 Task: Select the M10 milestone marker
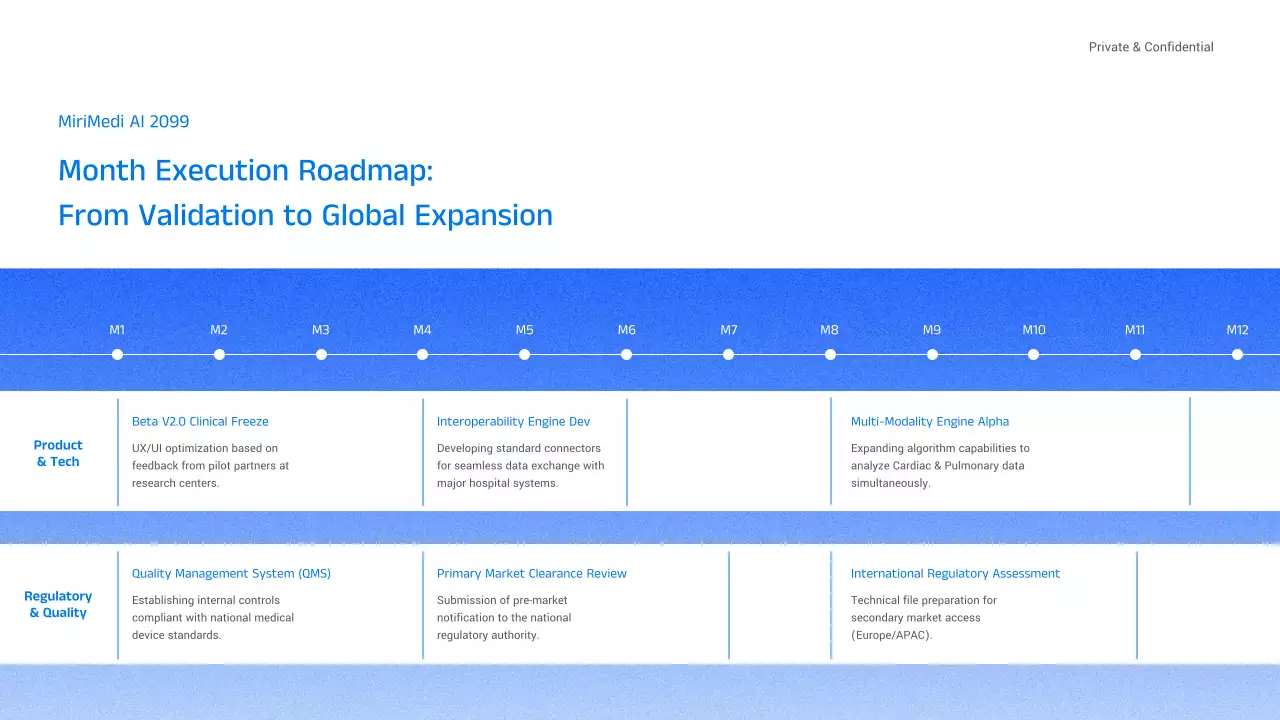click(1033, 354)
